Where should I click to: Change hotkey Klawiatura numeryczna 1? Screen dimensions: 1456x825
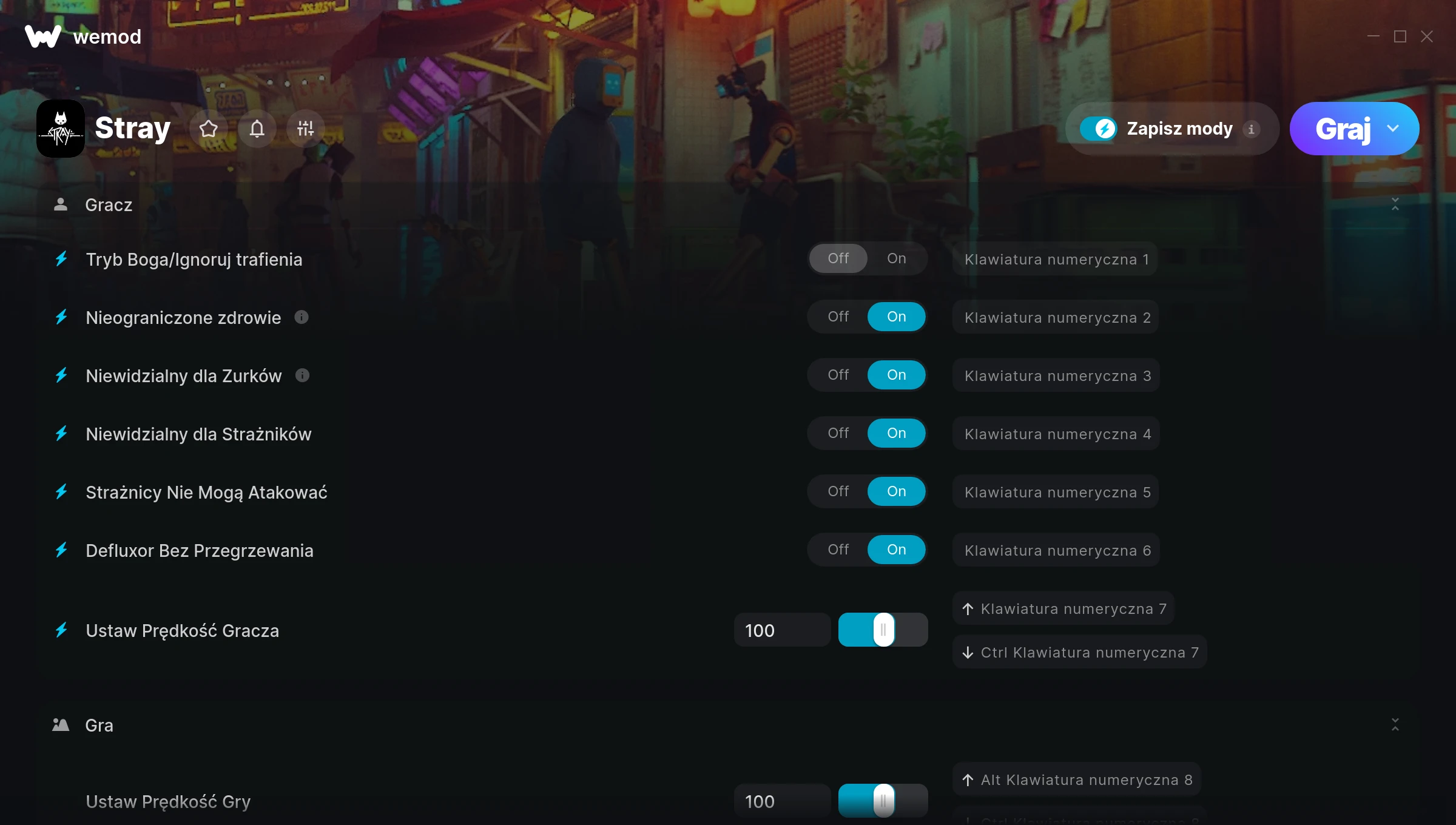coord(1056,259)
